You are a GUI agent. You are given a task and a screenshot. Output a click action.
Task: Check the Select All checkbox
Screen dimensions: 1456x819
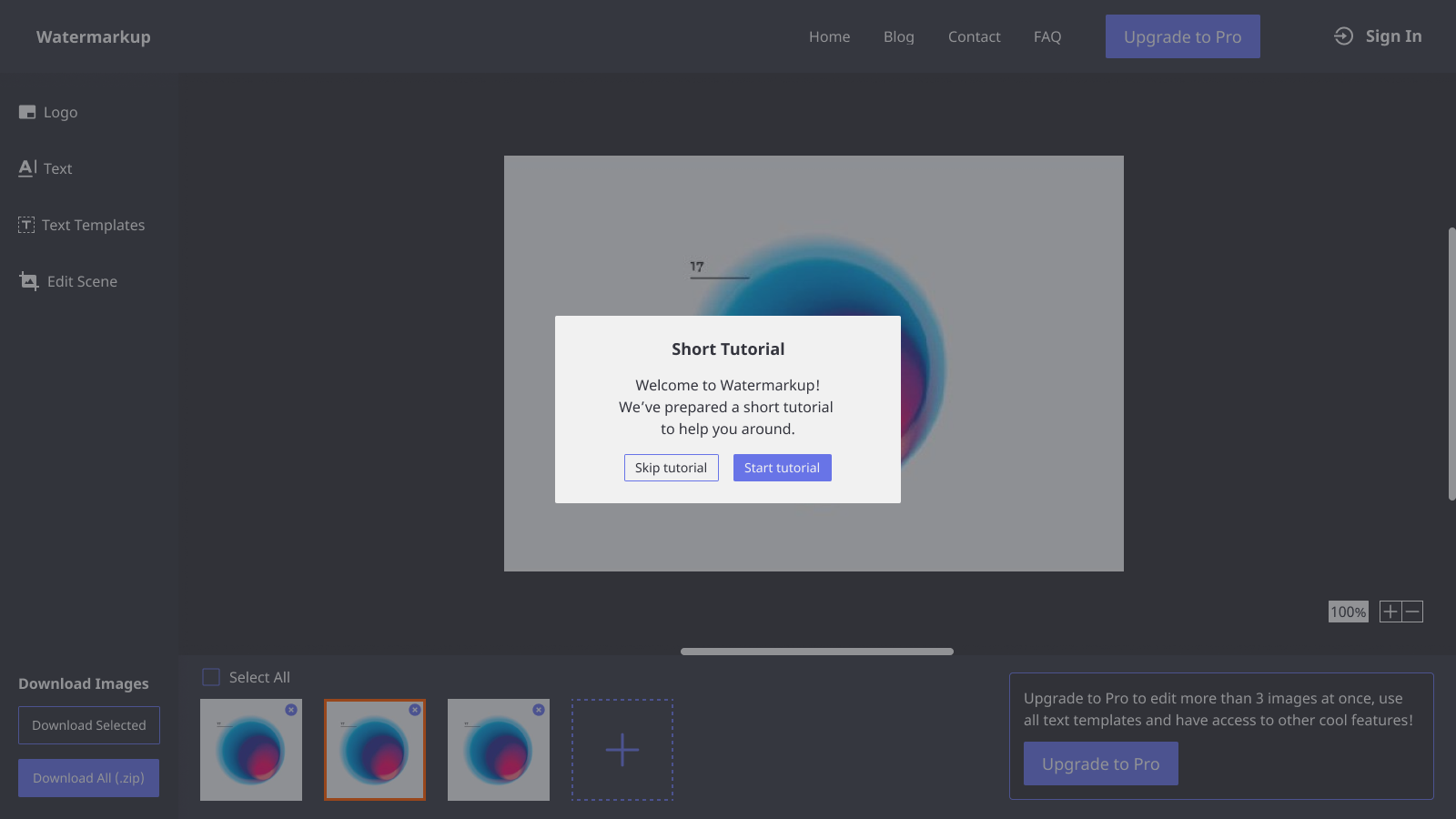(x=211, y=677)
